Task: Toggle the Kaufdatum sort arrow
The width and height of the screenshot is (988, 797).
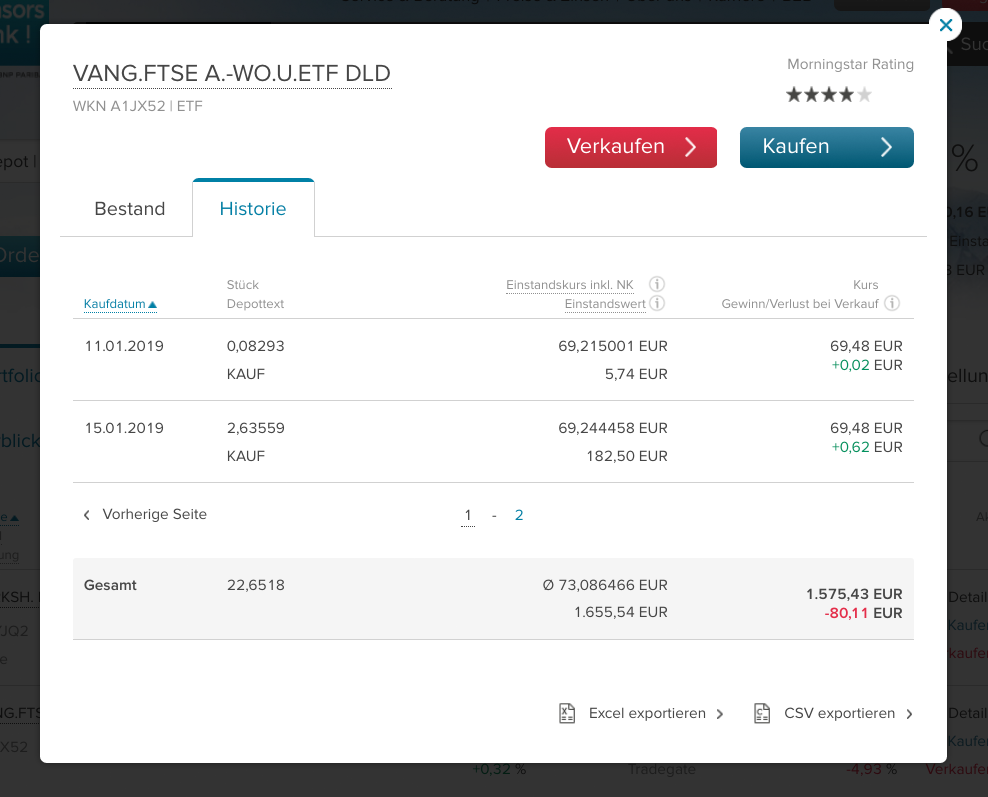Action: point(152,305)
